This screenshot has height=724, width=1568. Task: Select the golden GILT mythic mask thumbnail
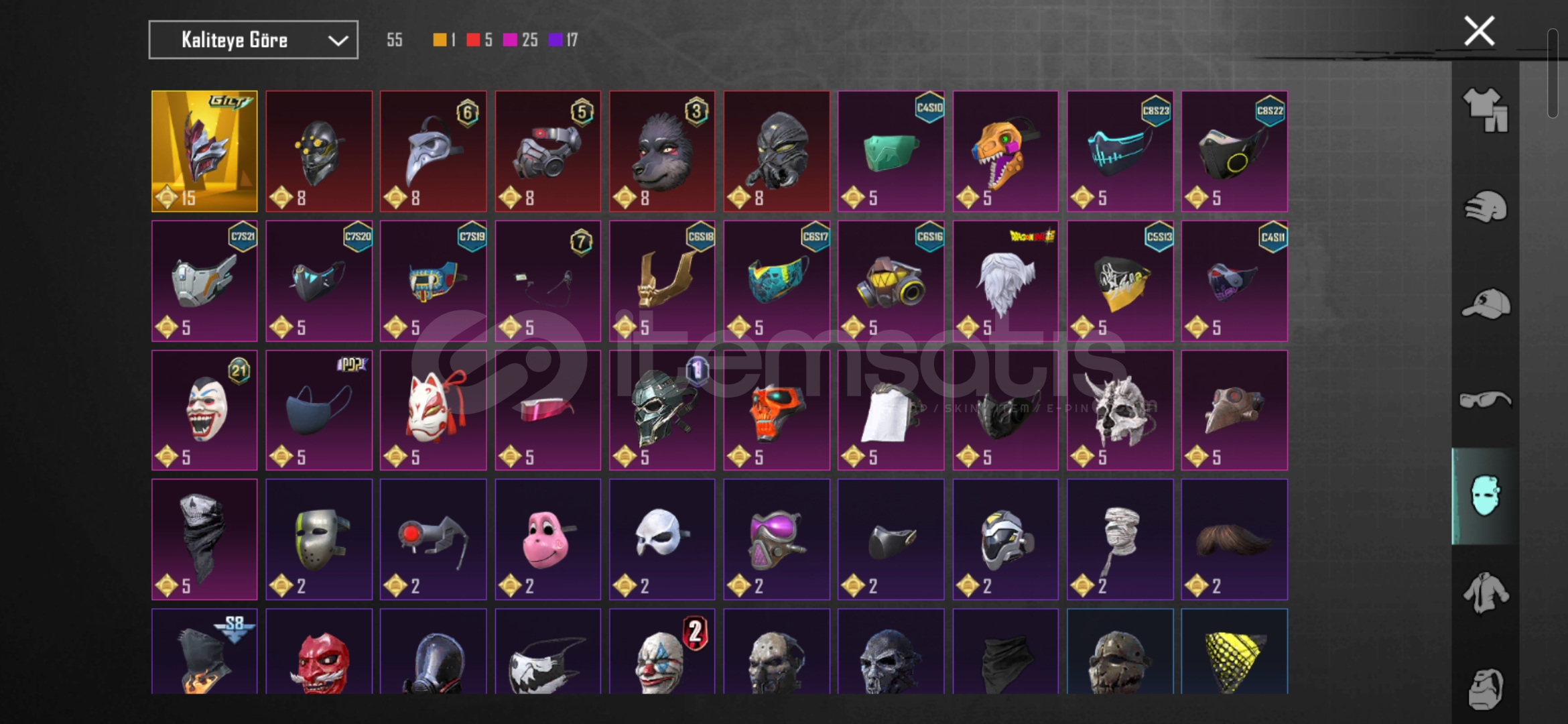point(204,152)
